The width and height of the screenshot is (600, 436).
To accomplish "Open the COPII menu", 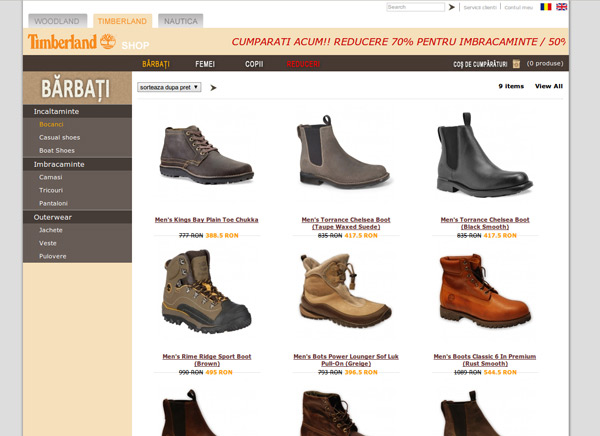I will pyautogui.click(x=254, y=64).
